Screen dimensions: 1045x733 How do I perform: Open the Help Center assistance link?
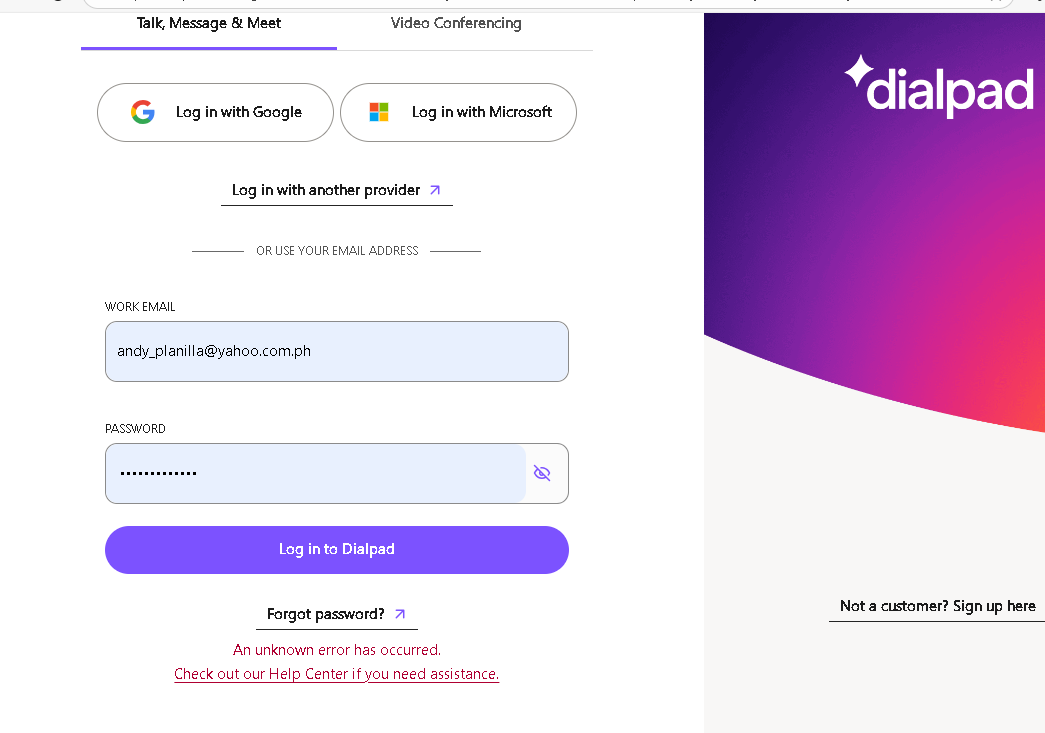pos(336,674)
